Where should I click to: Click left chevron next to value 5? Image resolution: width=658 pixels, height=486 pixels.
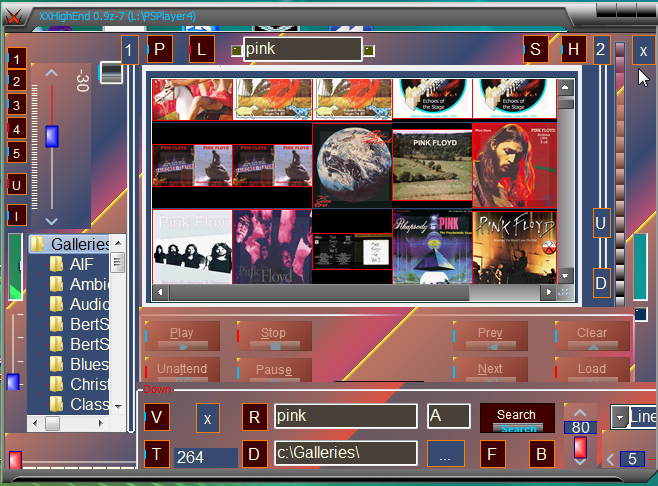pyautogui.click(x=611, y=460)
